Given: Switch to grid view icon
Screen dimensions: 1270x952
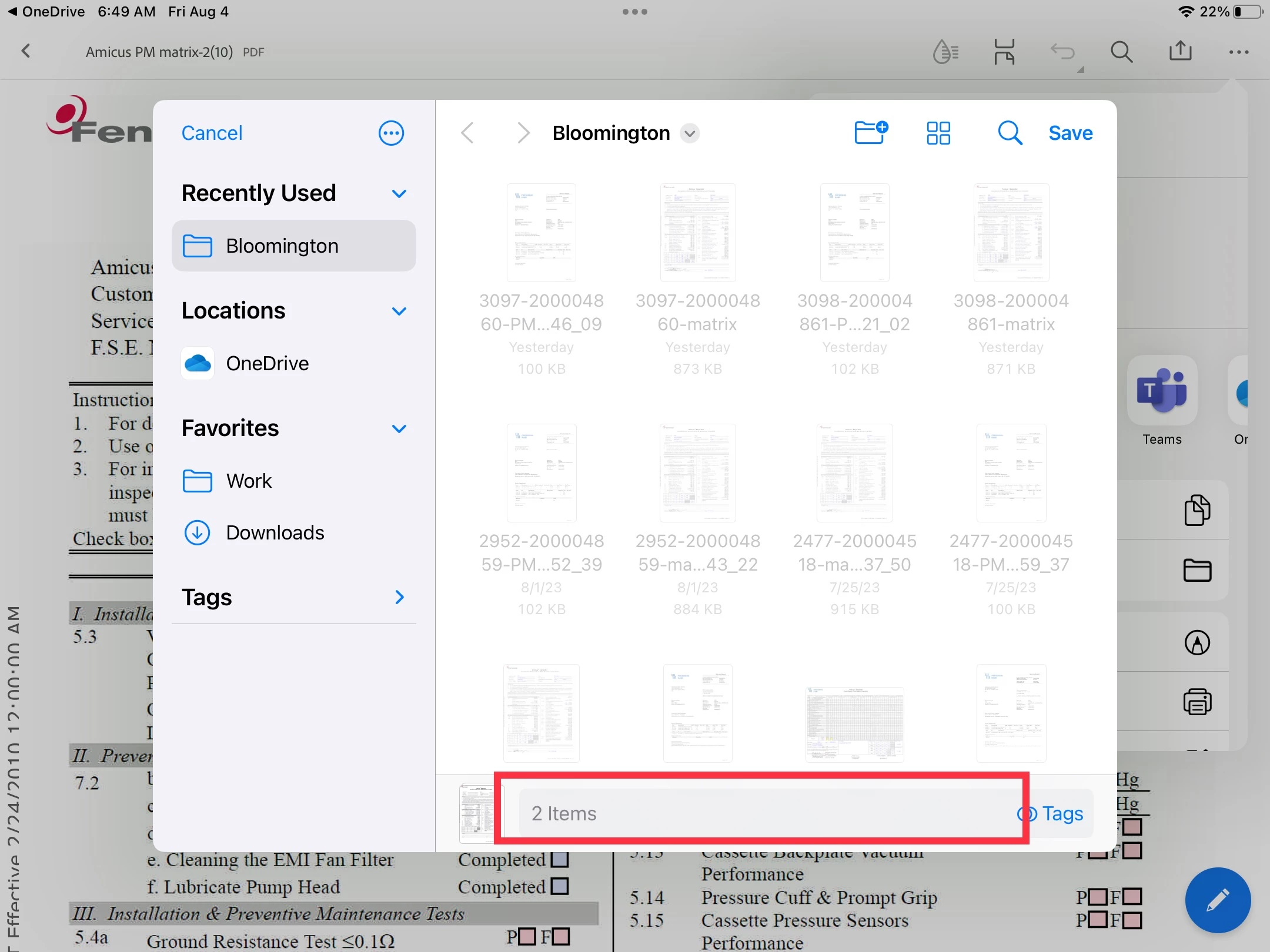Looking at the screenshot, I should point(938,133).
